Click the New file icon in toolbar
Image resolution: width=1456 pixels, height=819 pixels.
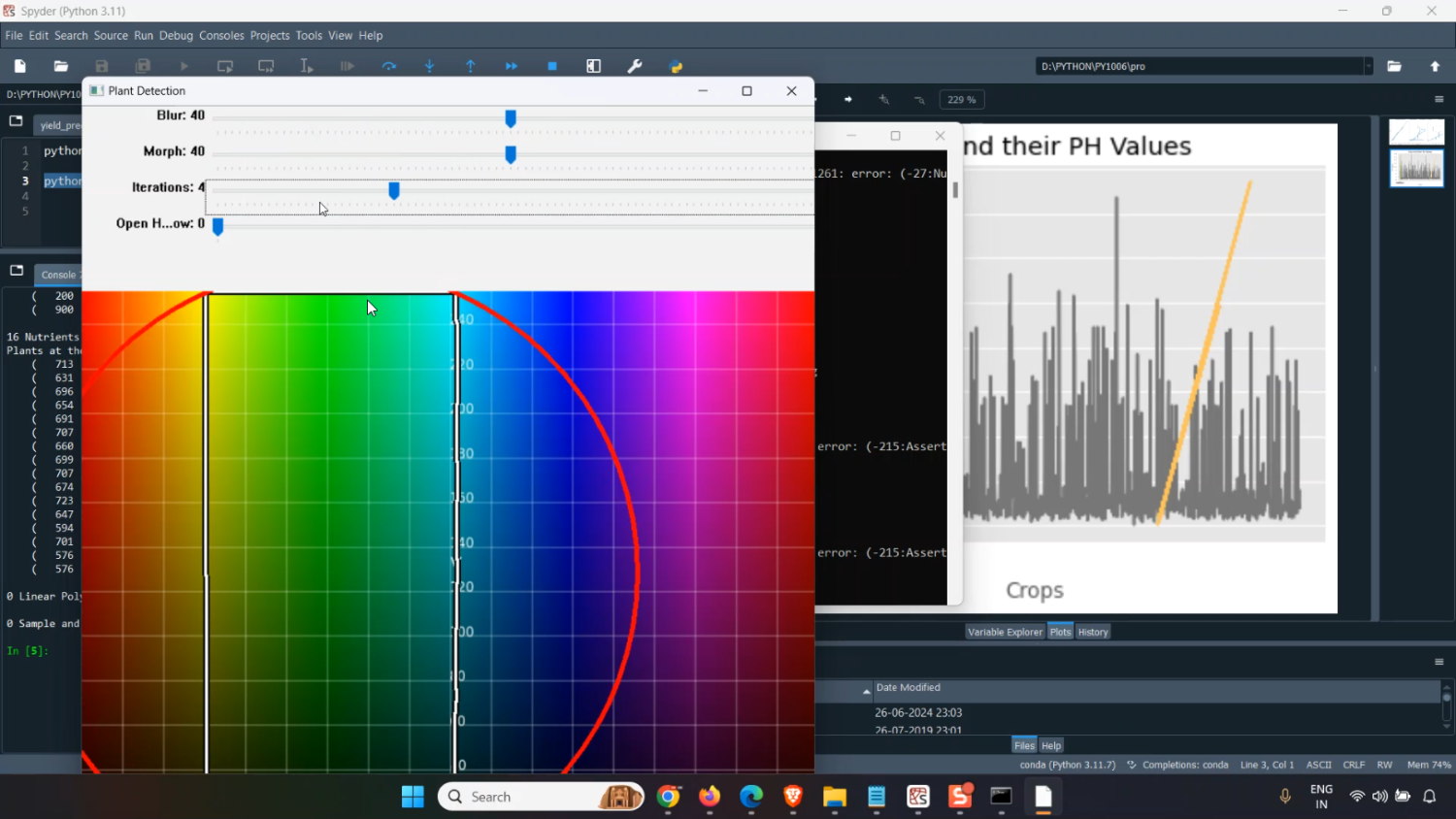point(20,66)
